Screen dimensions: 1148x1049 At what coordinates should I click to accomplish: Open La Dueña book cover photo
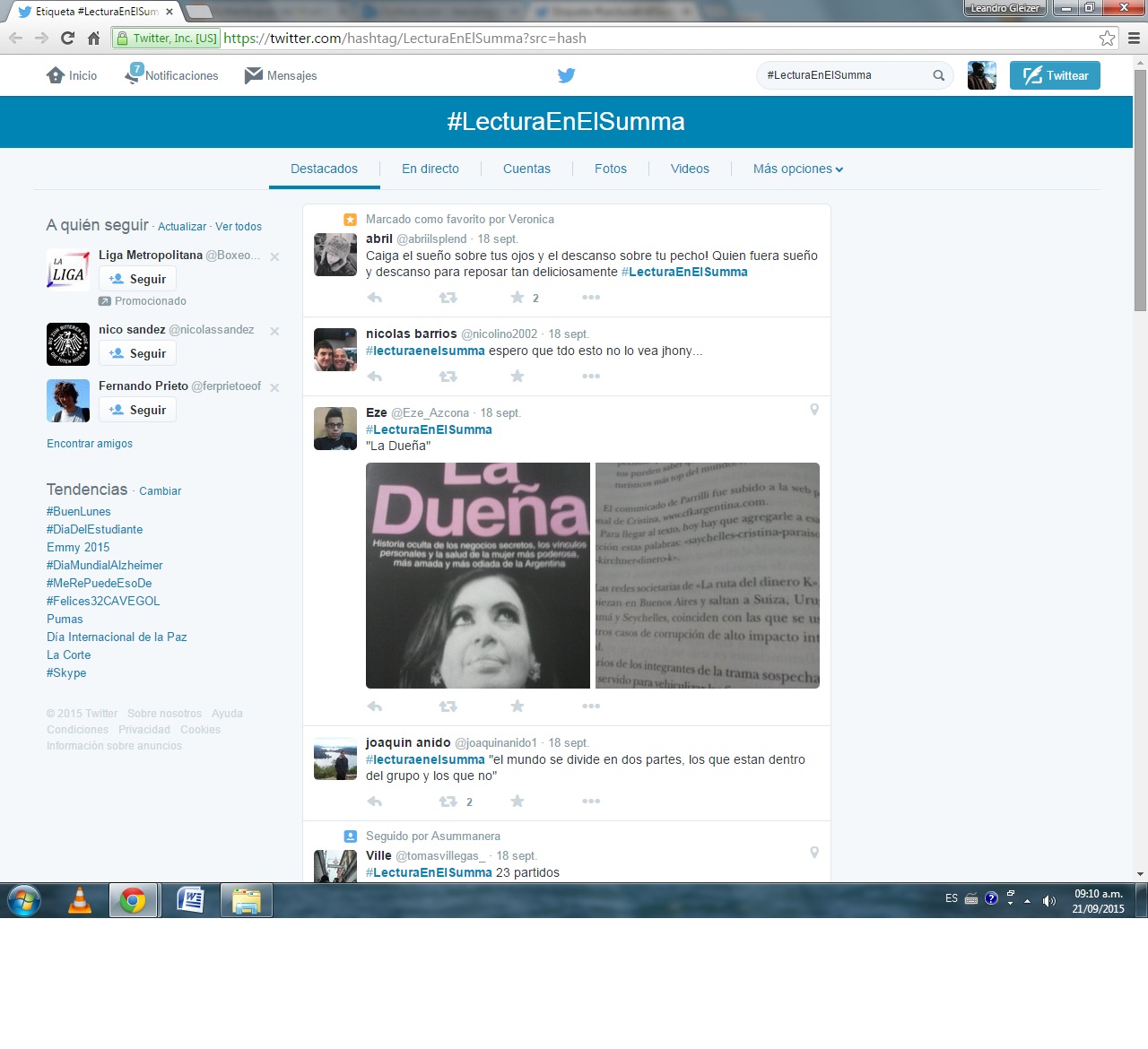(x=478, y=576)
